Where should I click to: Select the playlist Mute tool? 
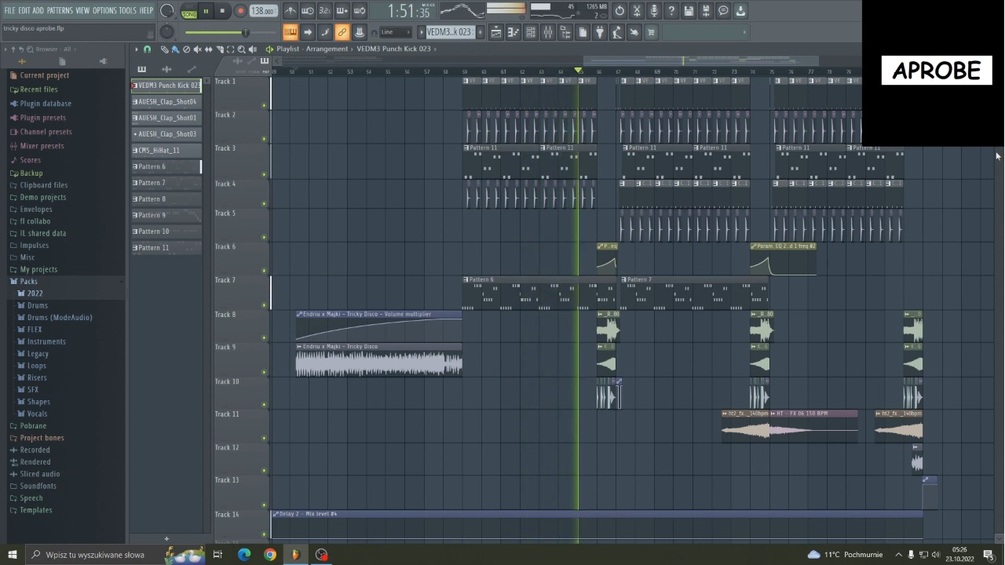[197, 49]
